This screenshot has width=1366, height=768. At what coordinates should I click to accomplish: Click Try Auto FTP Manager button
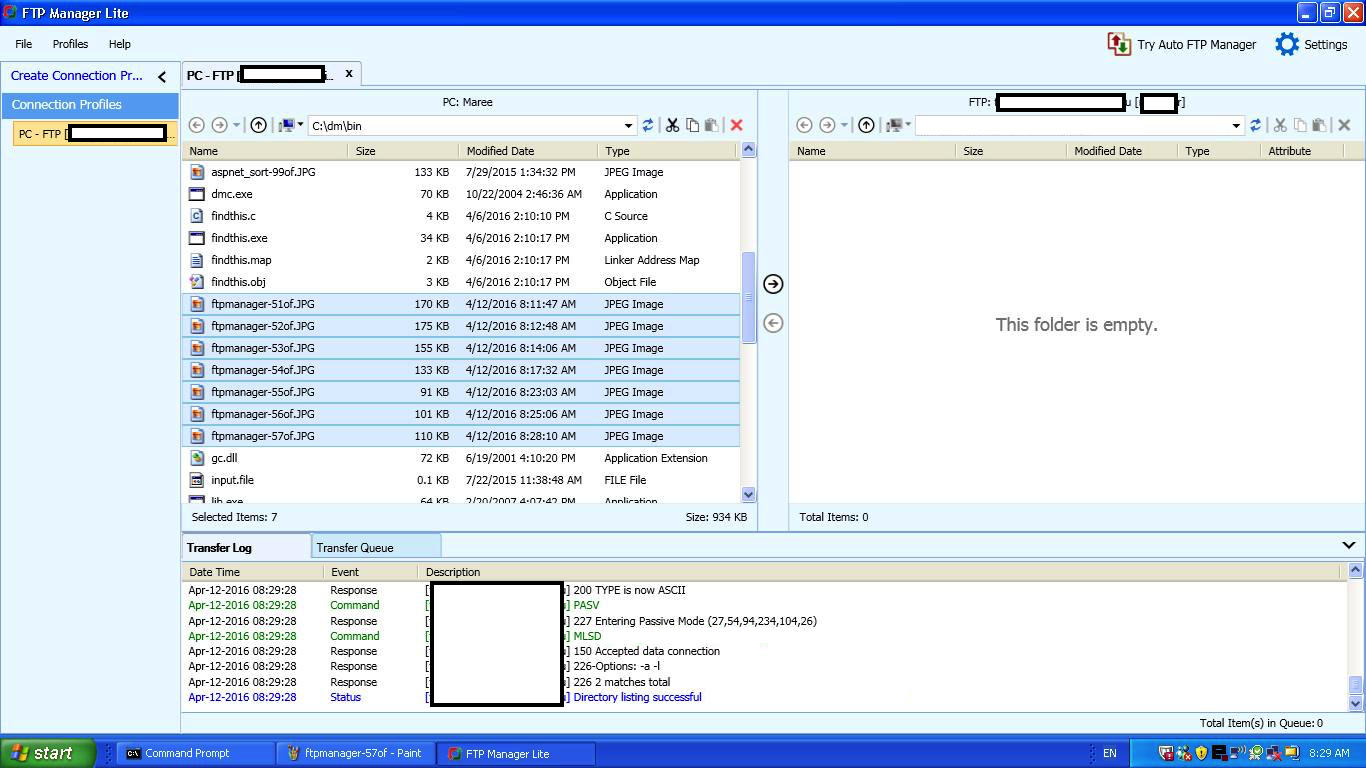tap(1182, 44)
